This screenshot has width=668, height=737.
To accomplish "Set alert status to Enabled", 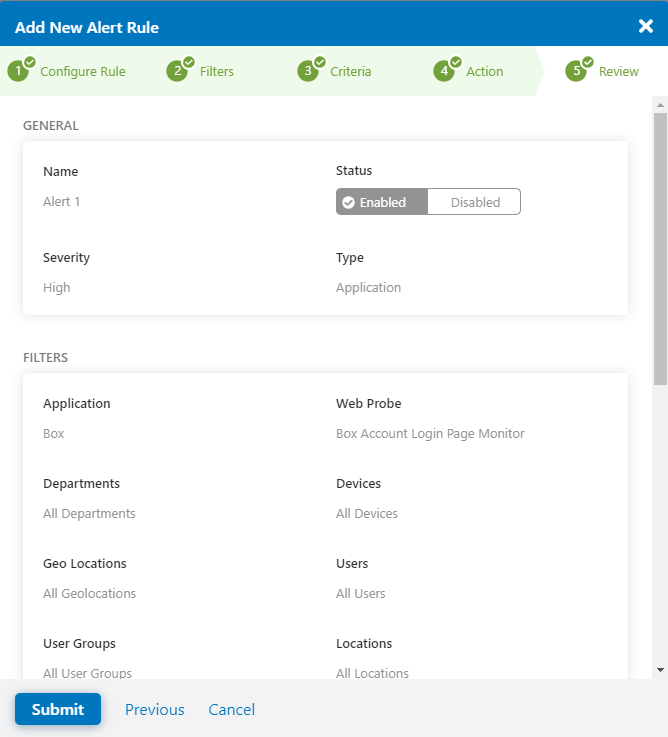I will point(382,202).
